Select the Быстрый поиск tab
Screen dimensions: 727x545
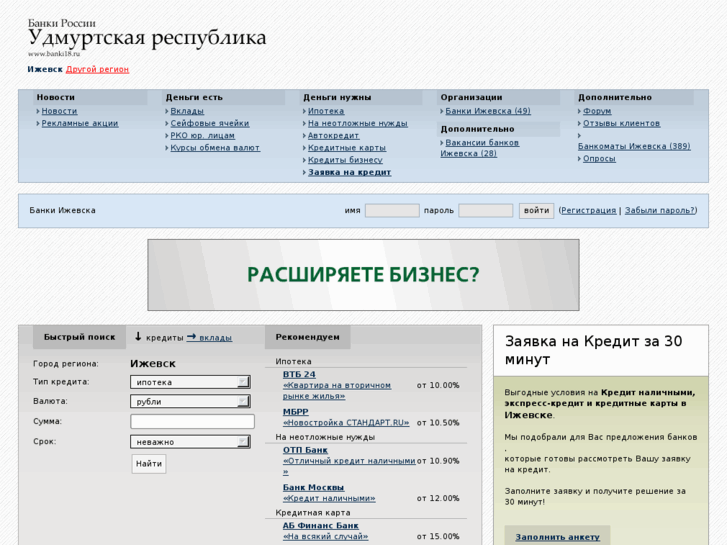pos(79,337)
